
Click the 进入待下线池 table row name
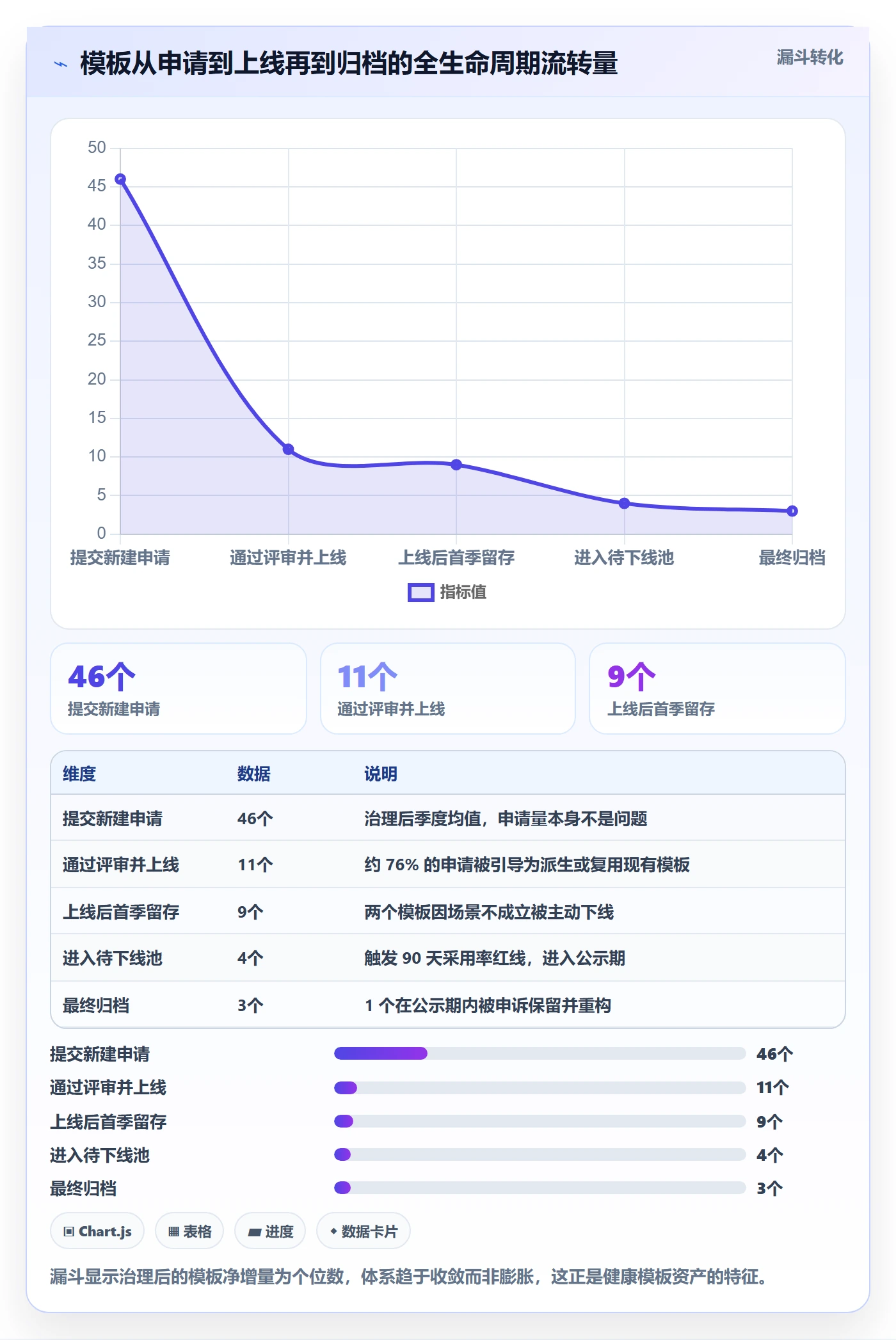click(x=113, y=958)
